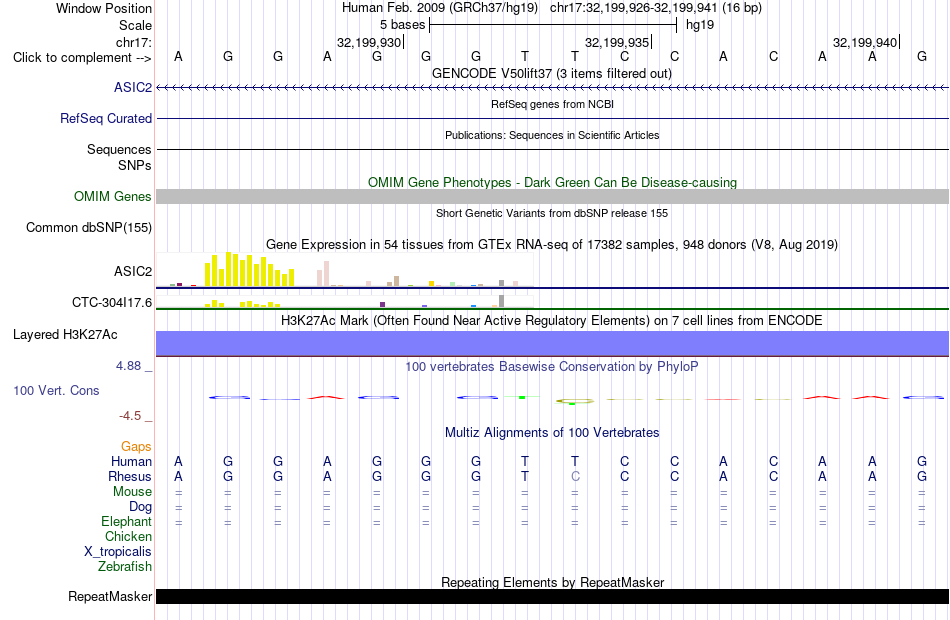This screenshot has width=950, height=620.
Task: Click the Gaps label in Multiz
Action: coord(136,447)
